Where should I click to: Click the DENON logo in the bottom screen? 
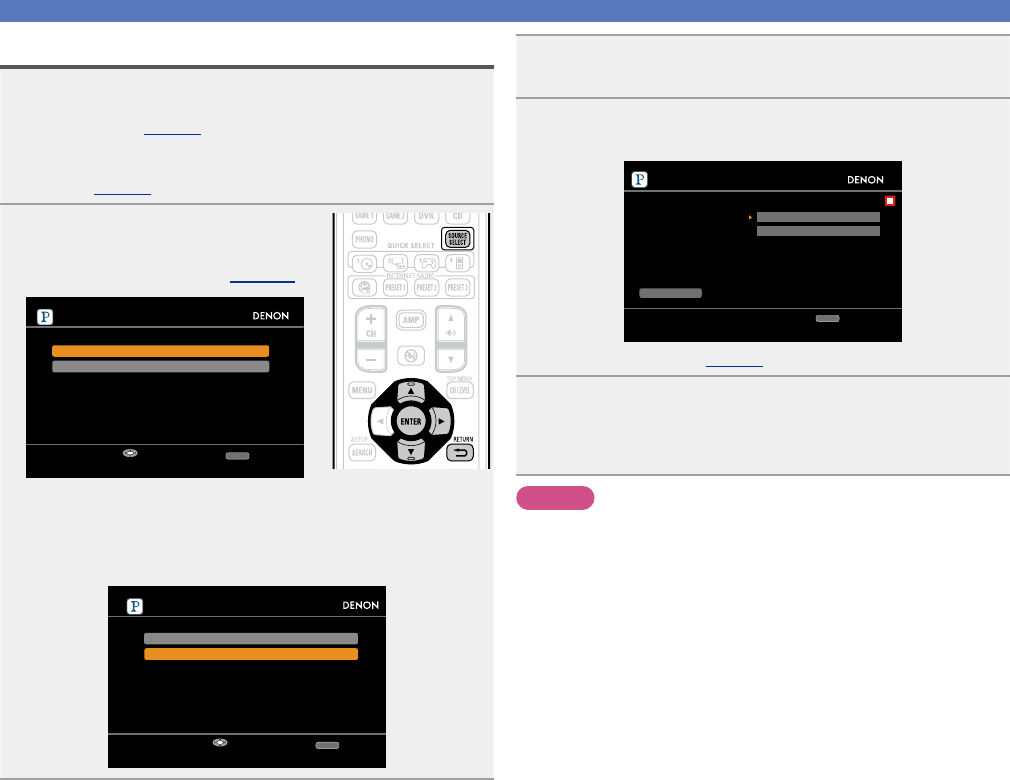[361, 605]
